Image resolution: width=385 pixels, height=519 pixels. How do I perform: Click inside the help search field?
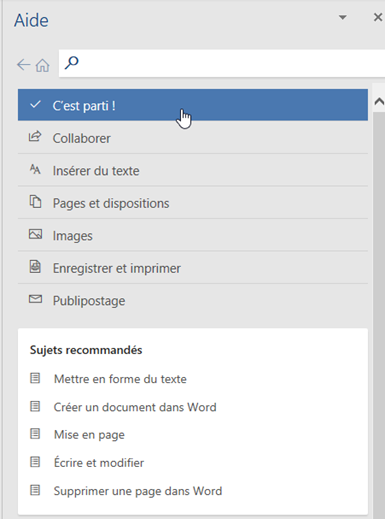pyautogui.click(x=222, y=63)
